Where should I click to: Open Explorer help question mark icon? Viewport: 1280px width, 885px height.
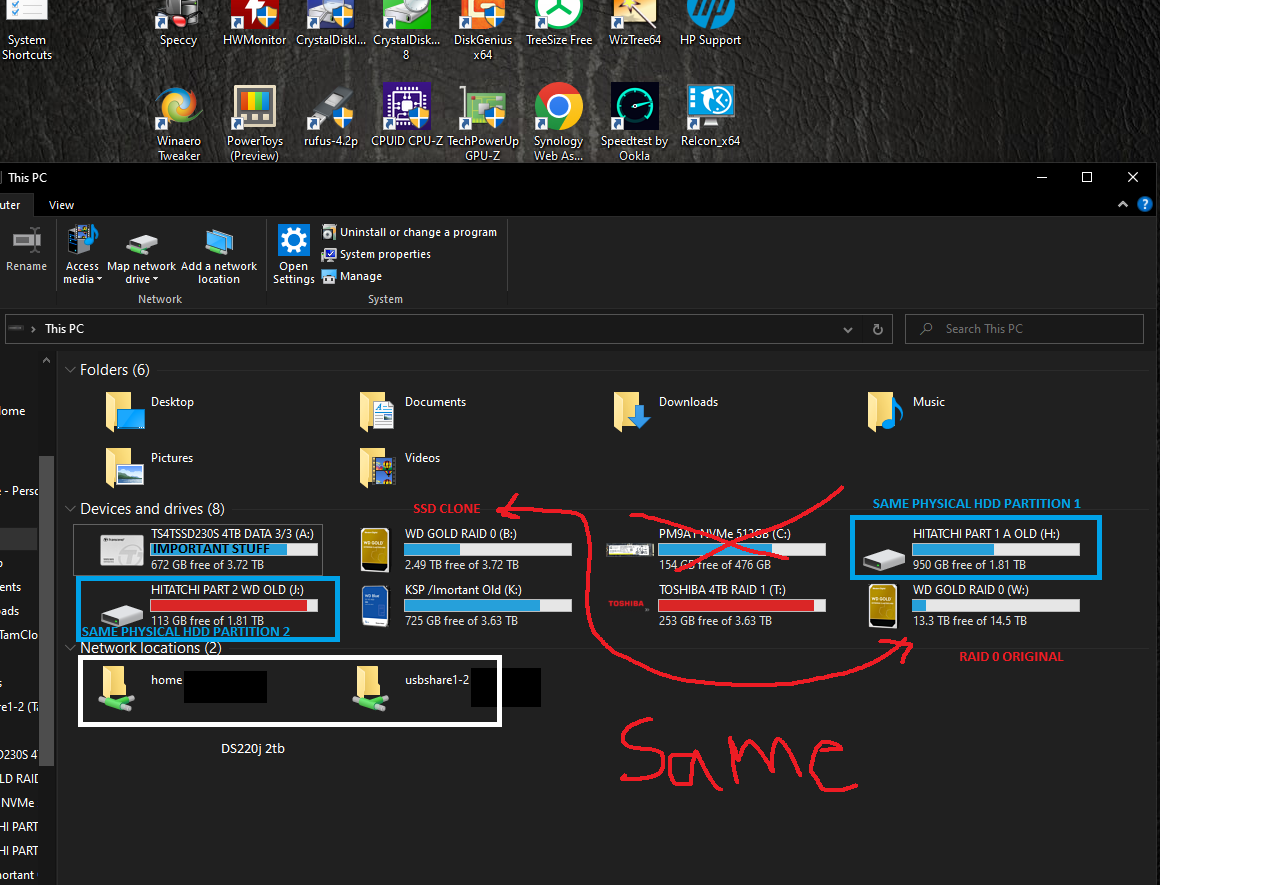pyautogui.click(x=1145, y=204)
